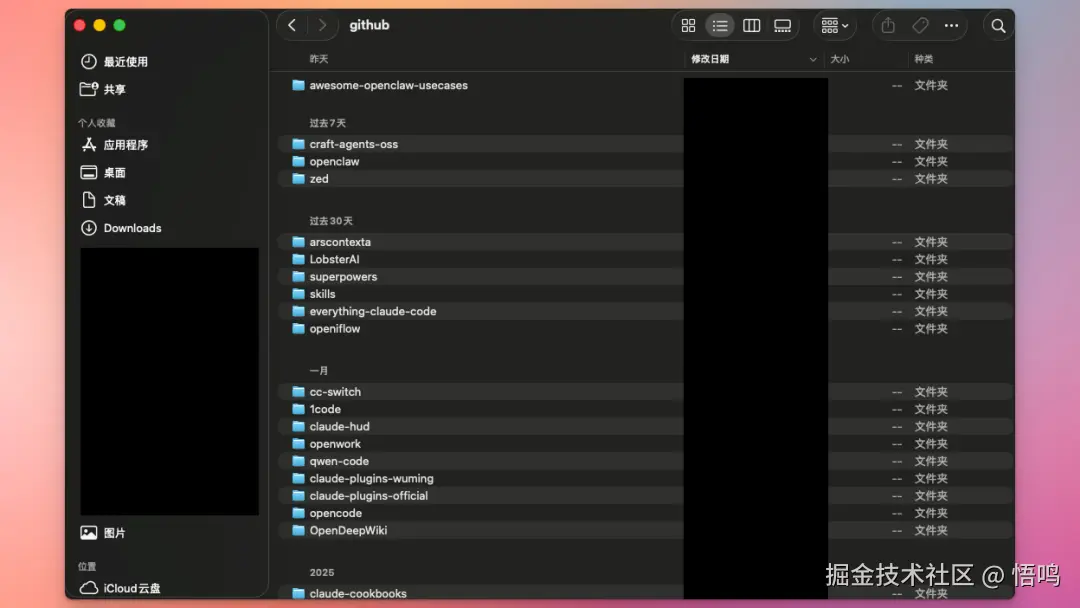Image resolution: width=1080 pixels, height=608 pixels.
Task: Sort by 大小 column header
Action: click(840, 59)
